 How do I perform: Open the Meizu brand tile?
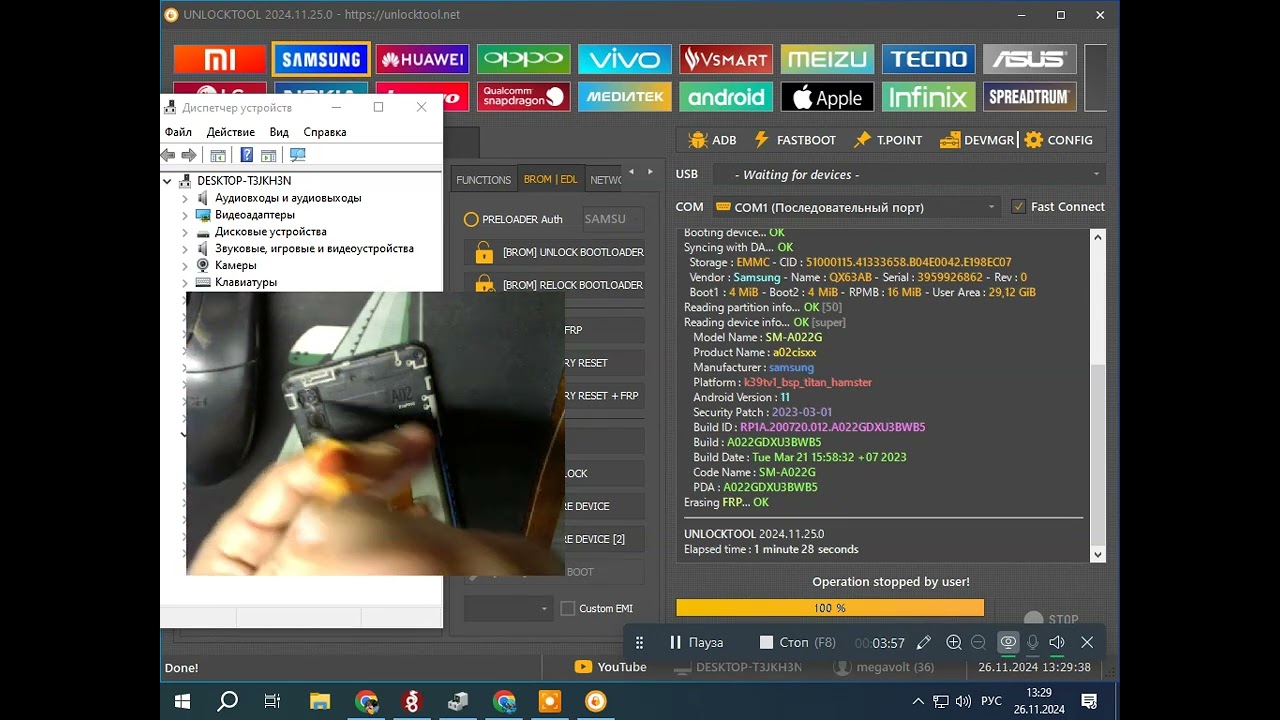tap(827, 59)
